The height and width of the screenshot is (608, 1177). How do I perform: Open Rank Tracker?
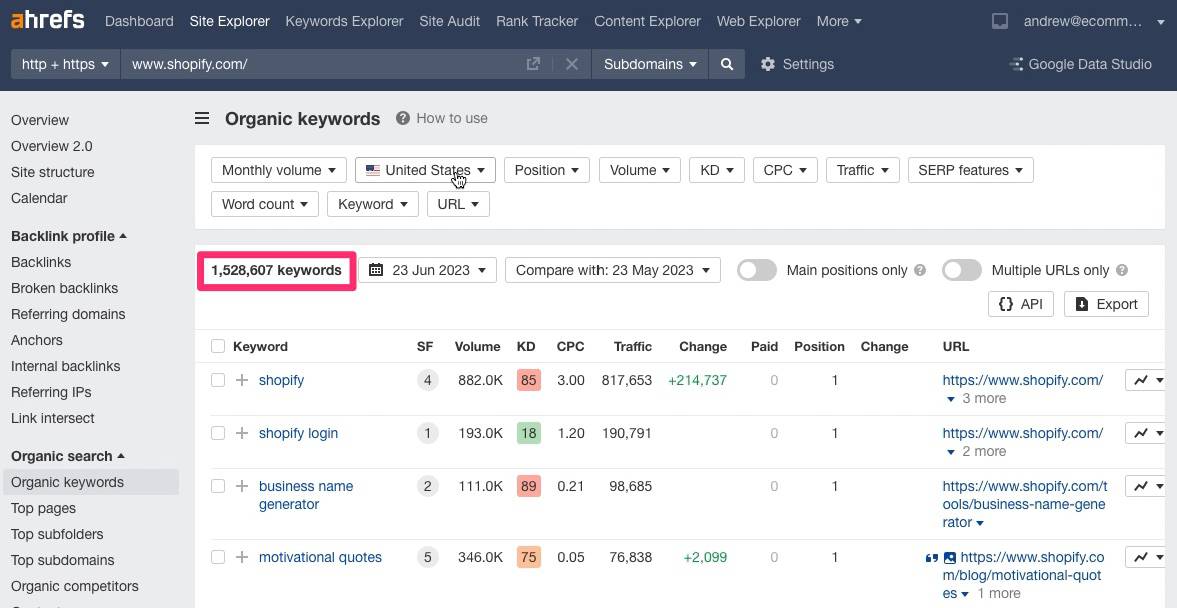(x=537, y=22)
